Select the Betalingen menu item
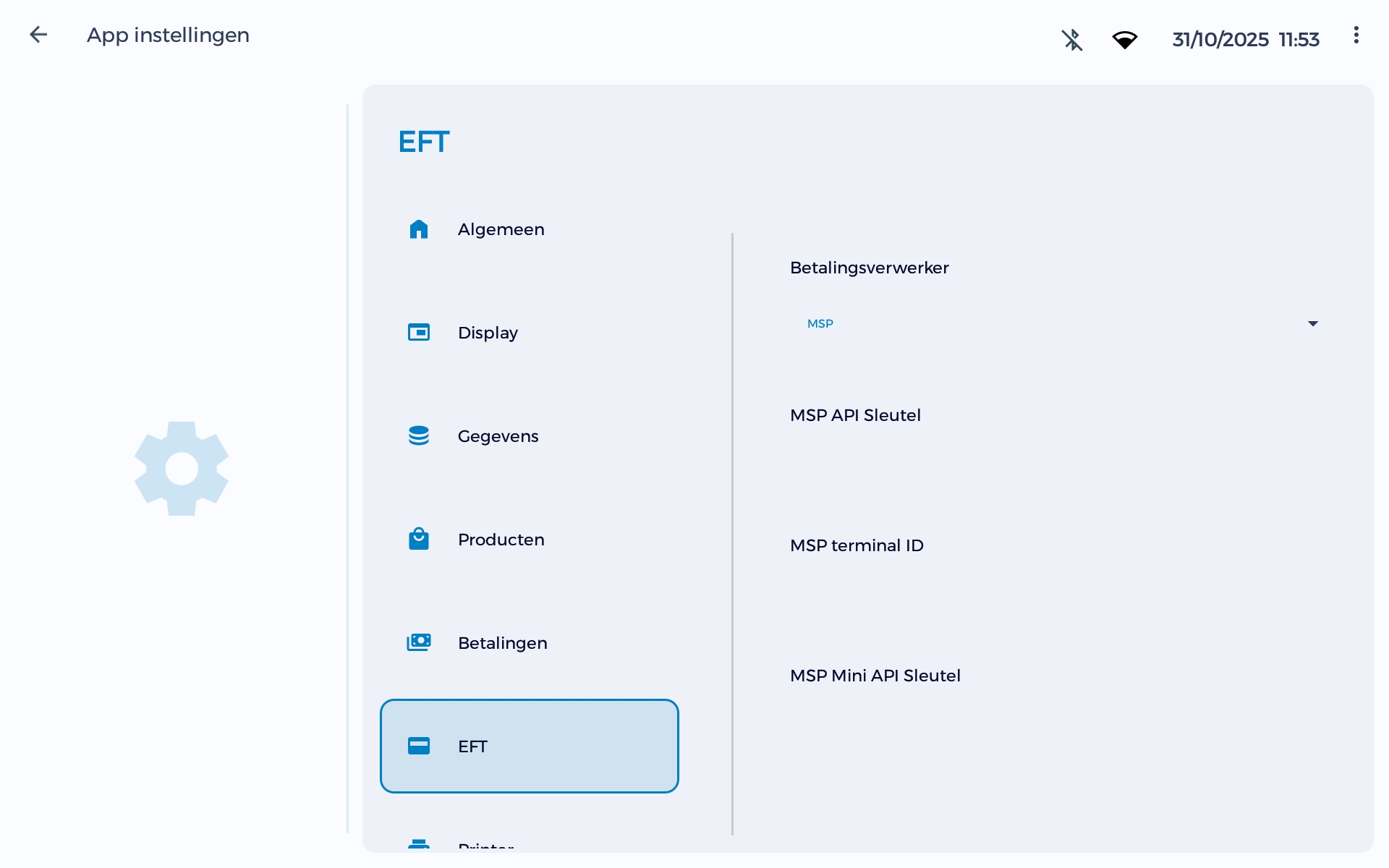 502,643
